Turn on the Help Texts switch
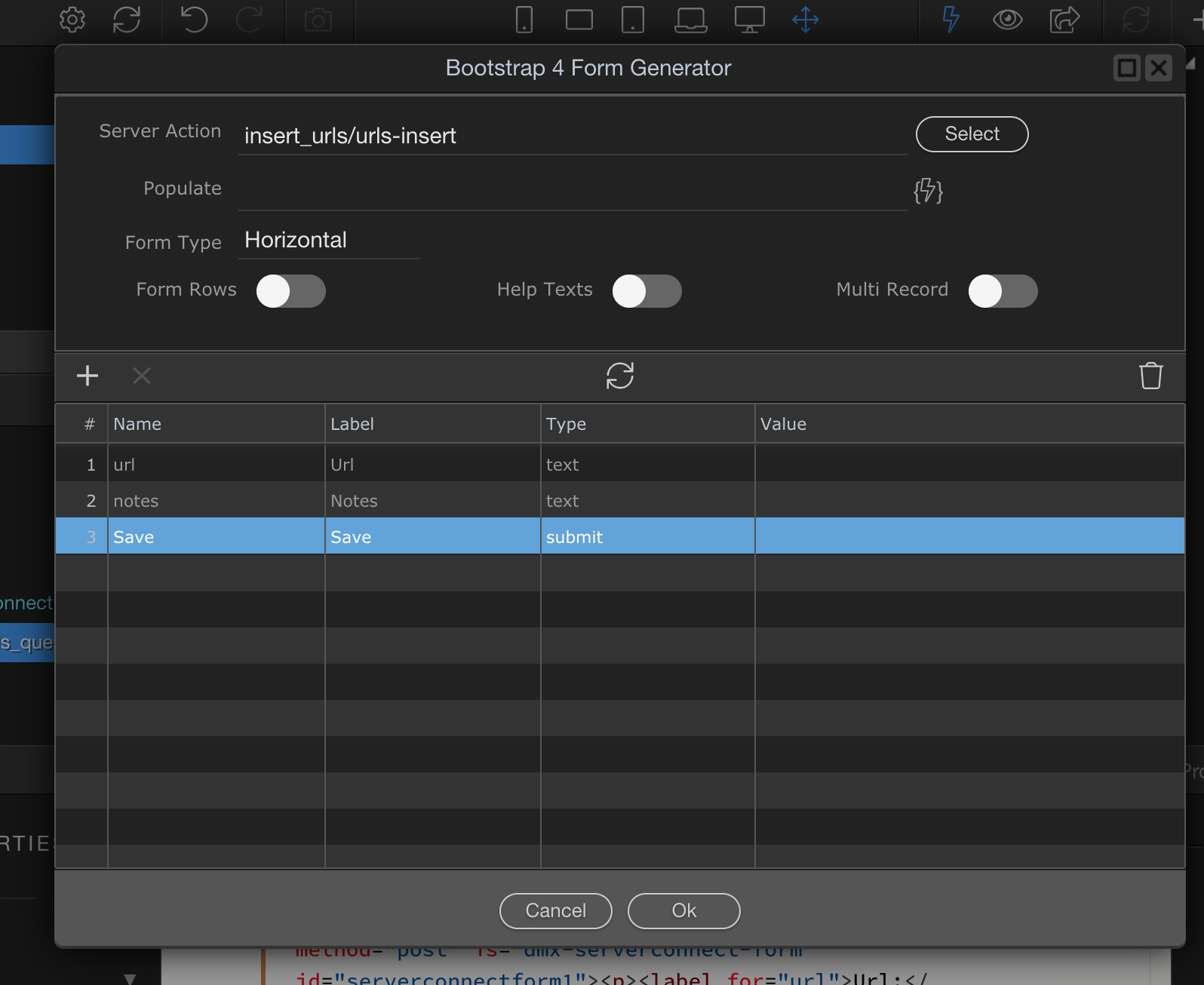Image resolution: width=1204 pixels, height=985 pixels. (647, 291)
